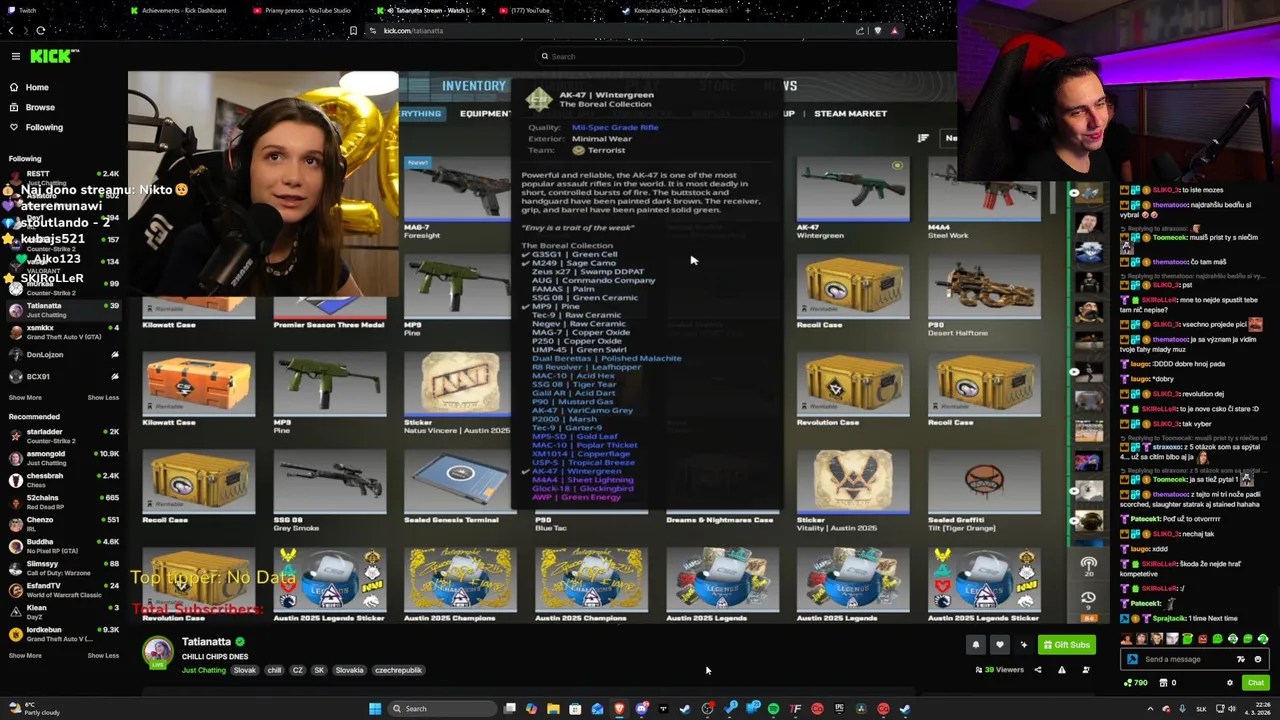Select the Slovak tag
The image size is (1280, 720).
245,670
